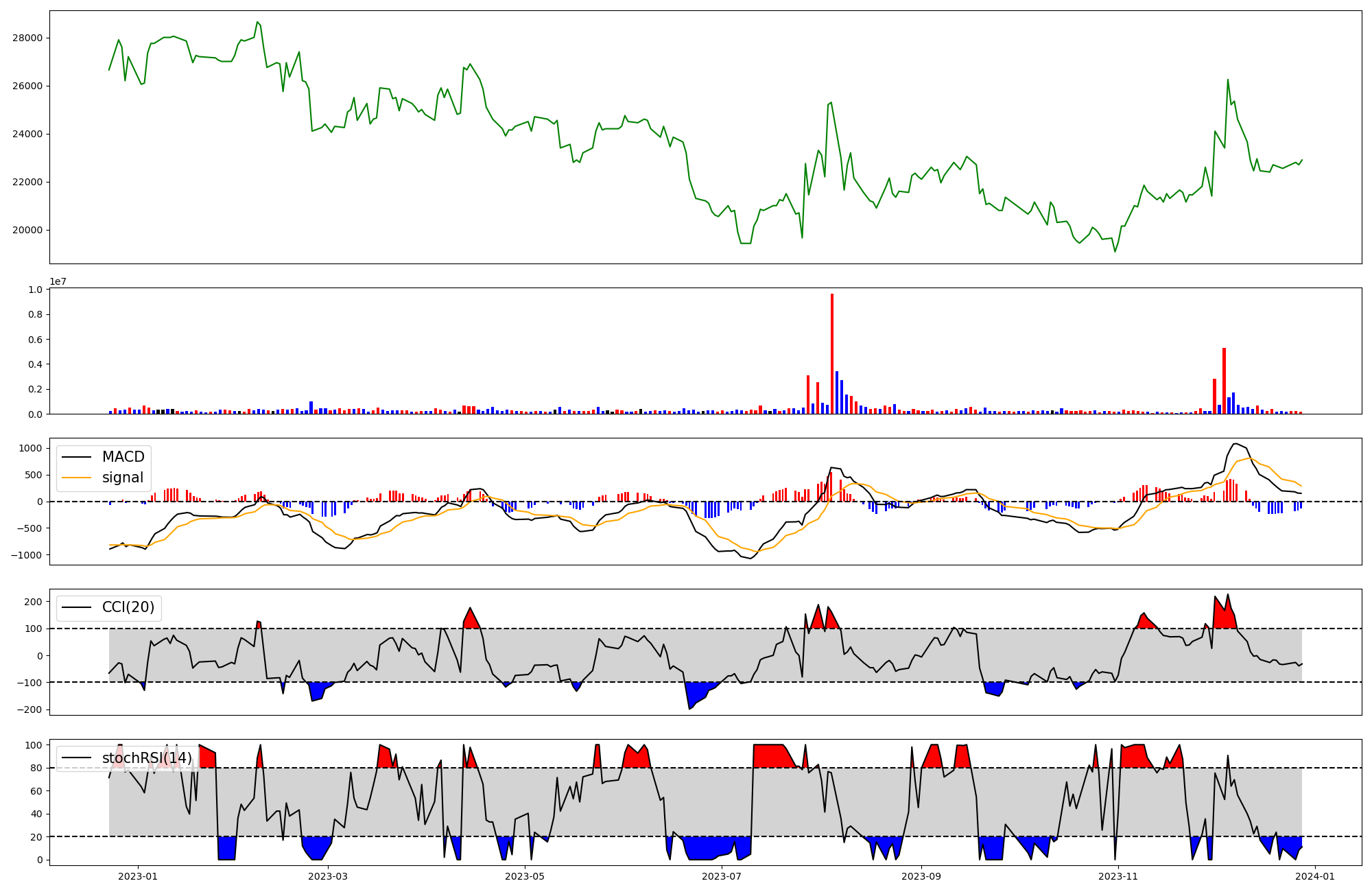
Task: Click the 1000 tick on the MACD axis
Action: tap(29, 448)
